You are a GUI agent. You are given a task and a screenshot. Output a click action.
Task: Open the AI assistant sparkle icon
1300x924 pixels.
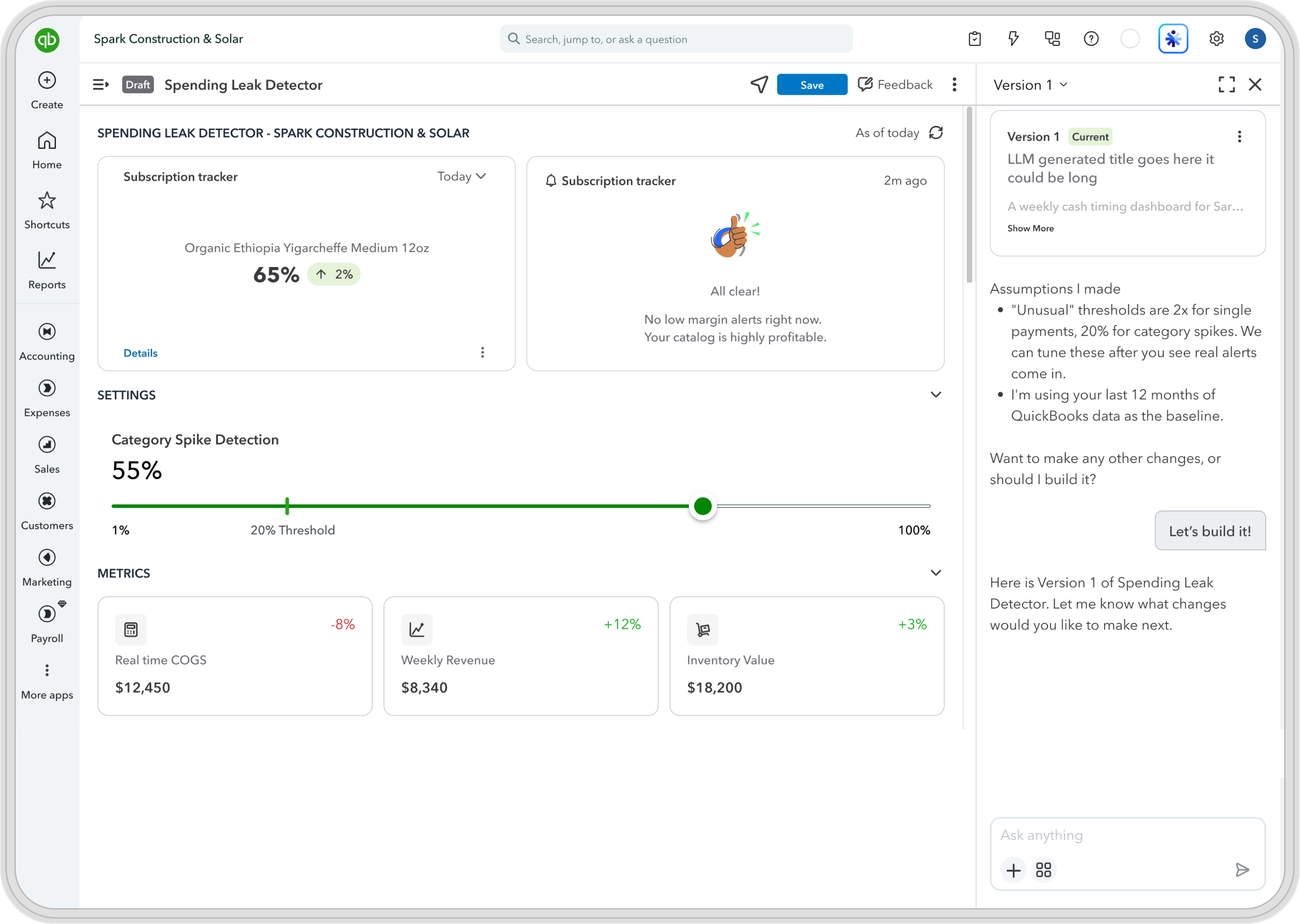pos(1173,39)
